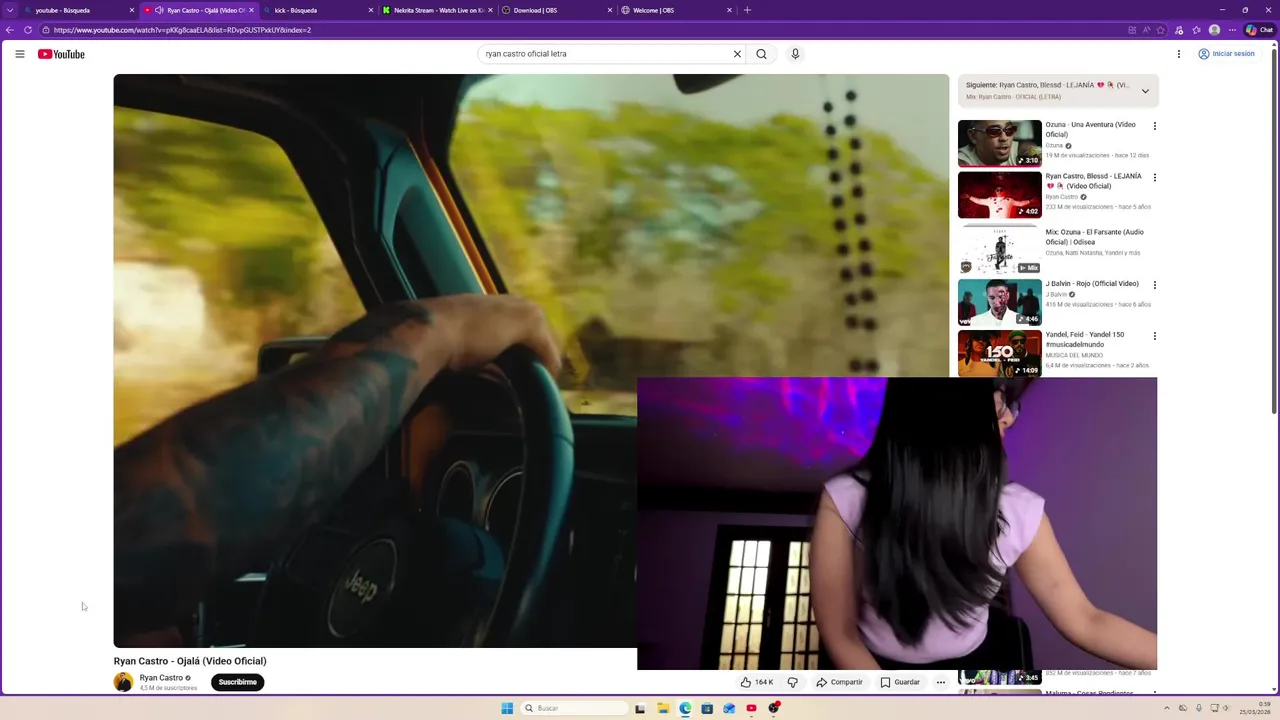The image size is (1280, 720).
Task: Open the red YouTube taskbar app icon
Action: 751,708
